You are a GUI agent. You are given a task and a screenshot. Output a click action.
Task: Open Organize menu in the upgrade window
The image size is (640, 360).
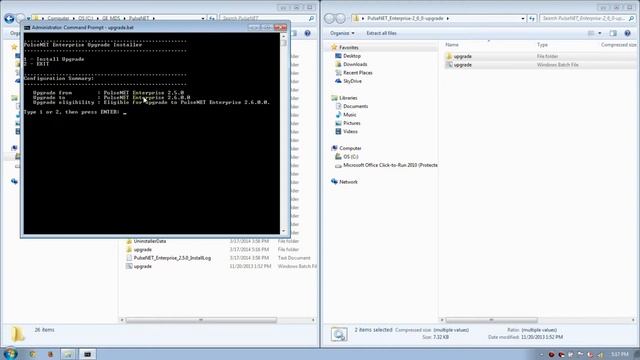tap(342, 33)
